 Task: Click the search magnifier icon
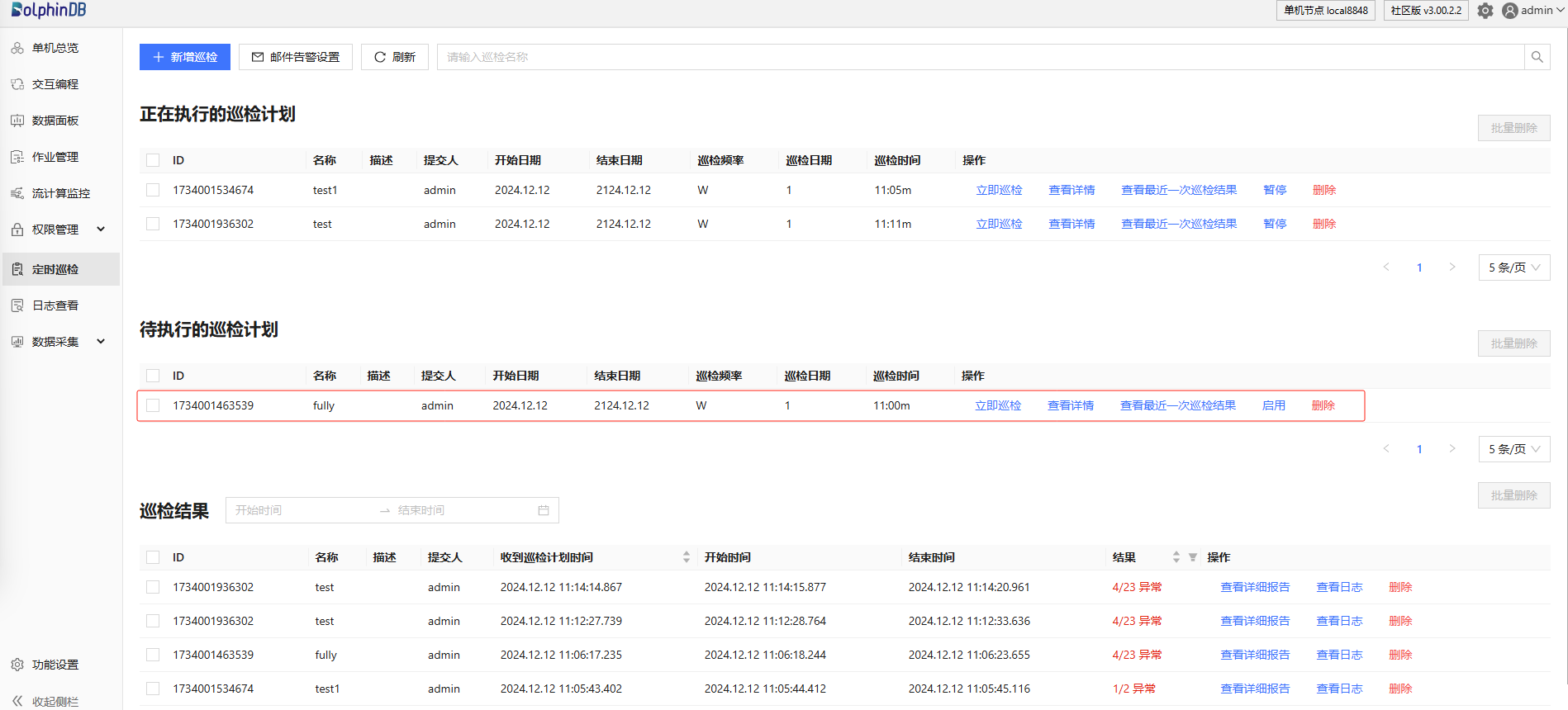coord(1537,57)
